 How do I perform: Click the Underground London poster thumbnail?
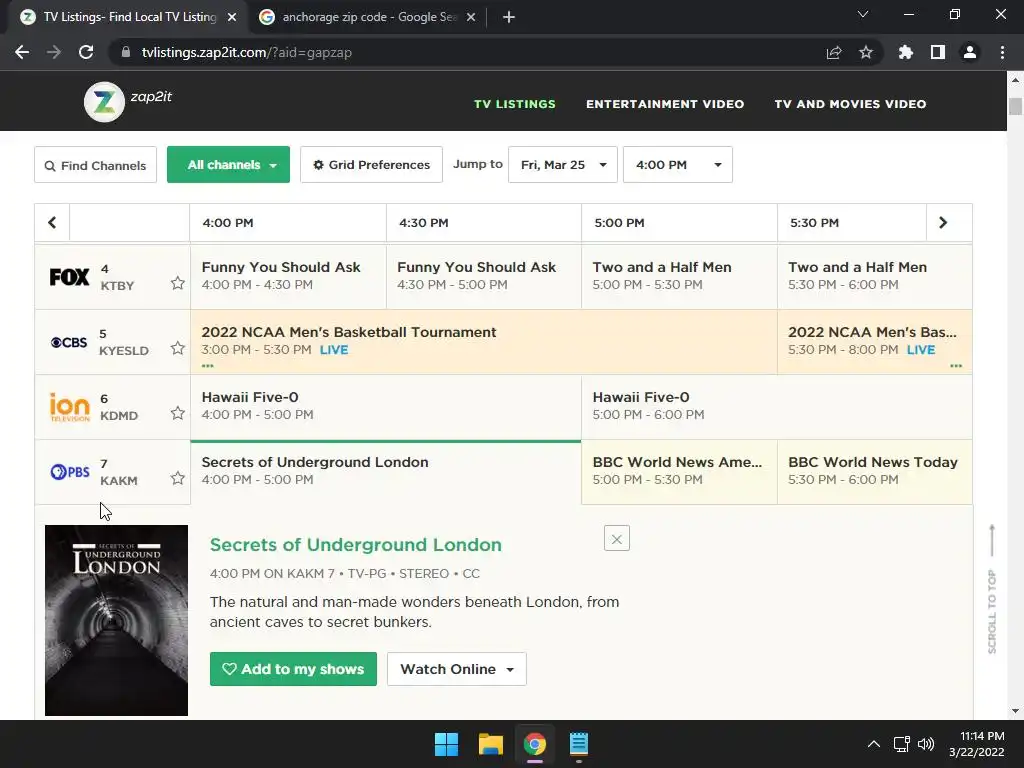tap(116, 620)
